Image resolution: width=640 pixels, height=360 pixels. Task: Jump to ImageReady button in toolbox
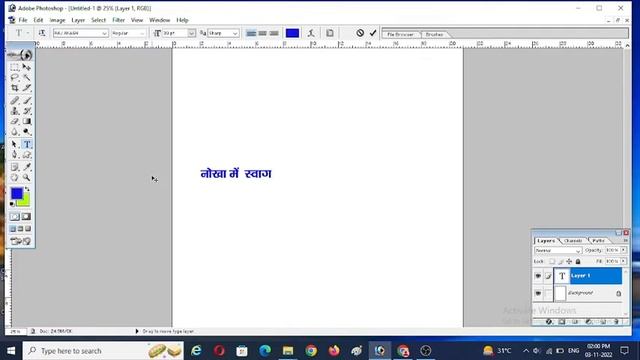point(21,241)
